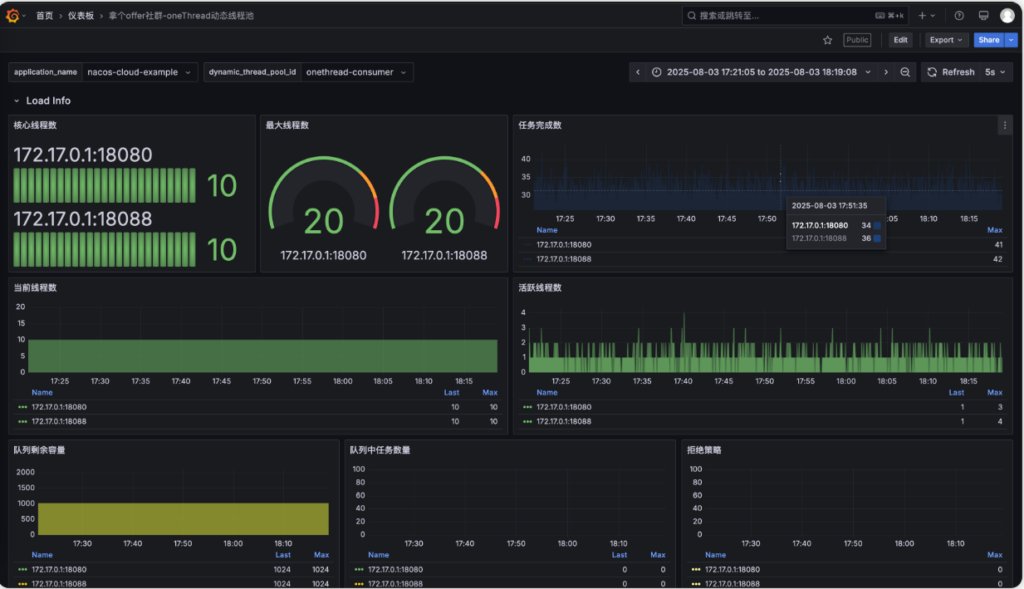
Task: Toggle 172.17.0.1:18080 series in 队列中任务数量 legend
Action: point(395,569)
